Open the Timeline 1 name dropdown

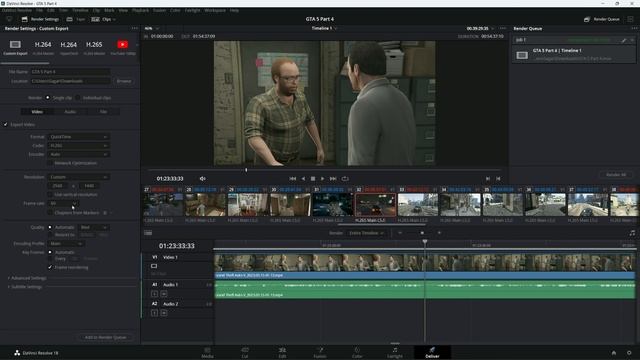click(324, 29)
